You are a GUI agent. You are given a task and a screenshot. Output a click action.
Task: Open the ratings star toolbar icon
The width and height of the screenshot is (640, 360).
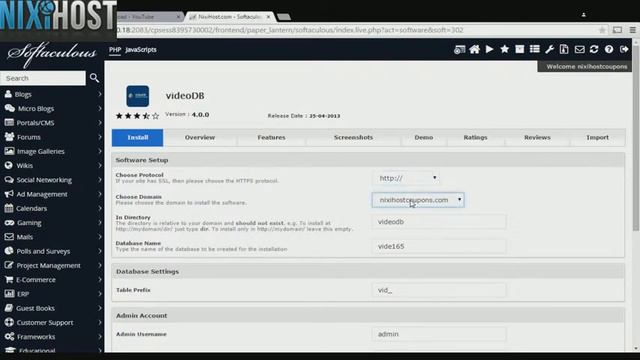504,49
